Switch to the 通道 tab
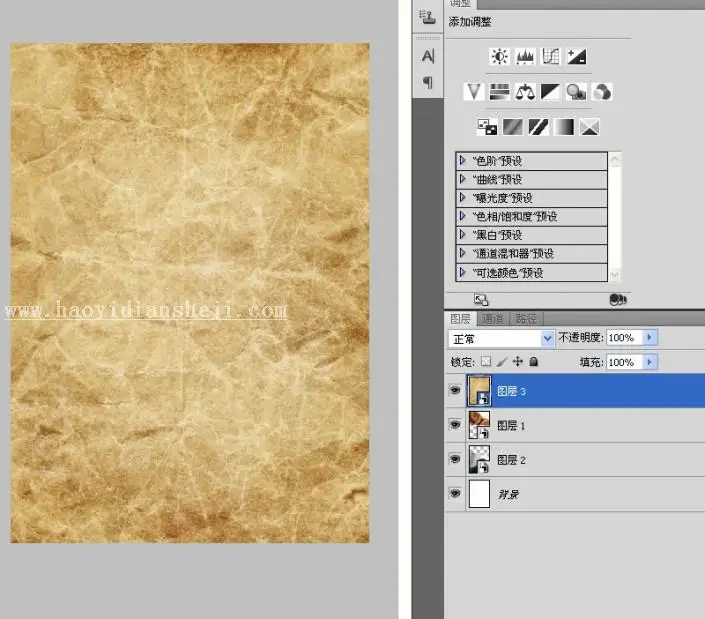This screenshot has height=619, width=705. point(493,319)
